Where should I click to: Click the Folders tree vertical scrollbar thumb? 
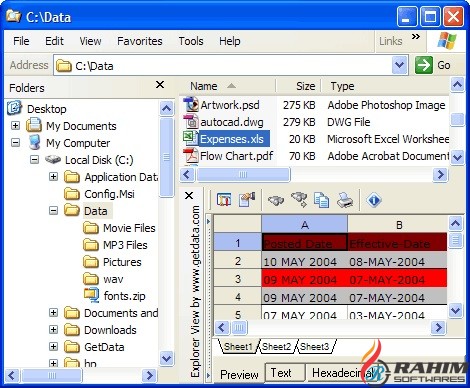166,157
